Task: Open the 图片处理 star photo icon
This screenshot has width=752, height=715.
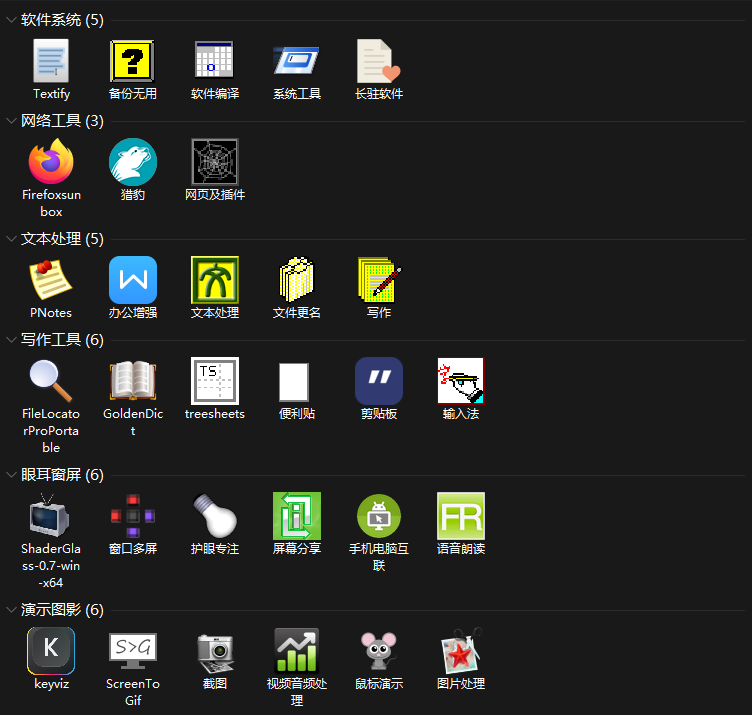Action: [x=460, y=652]
